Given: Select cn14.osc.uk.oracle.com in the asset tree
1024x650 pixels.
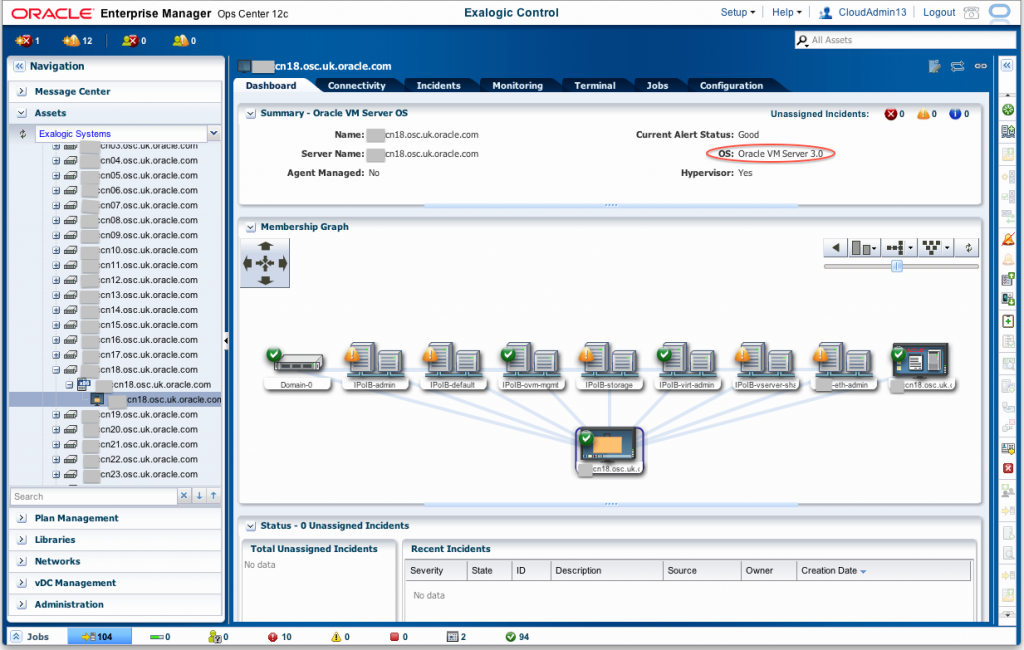Looking at the screenshot, I should coord(148,310).
